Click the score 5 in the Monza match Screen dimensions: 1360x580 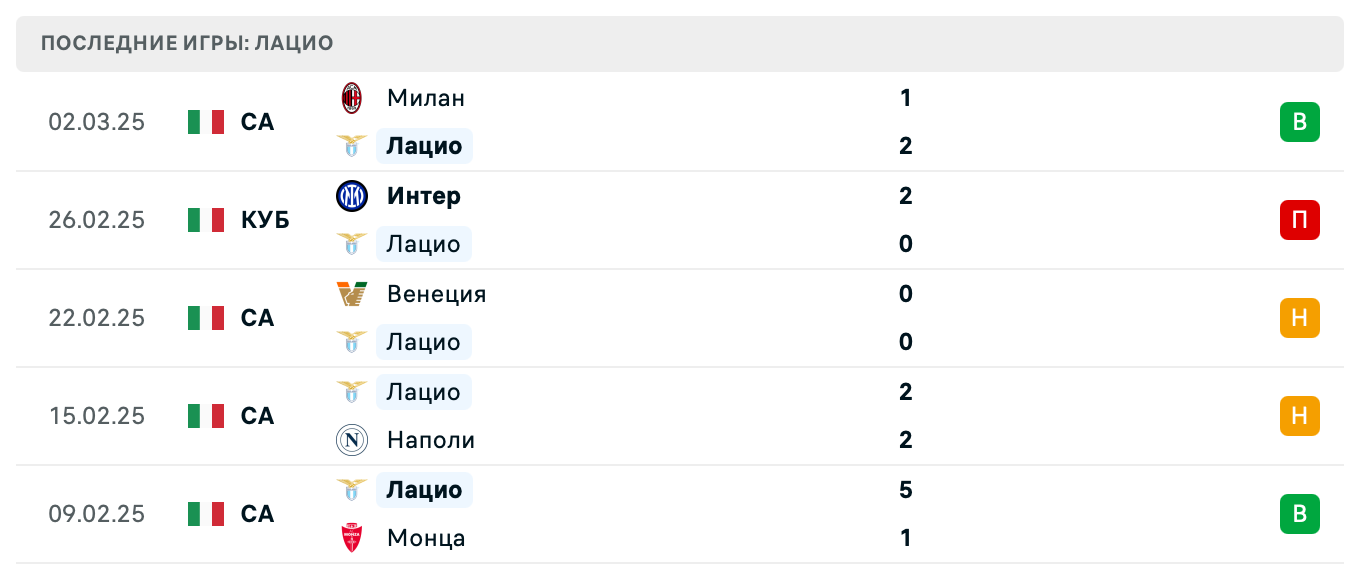(905, 490)
